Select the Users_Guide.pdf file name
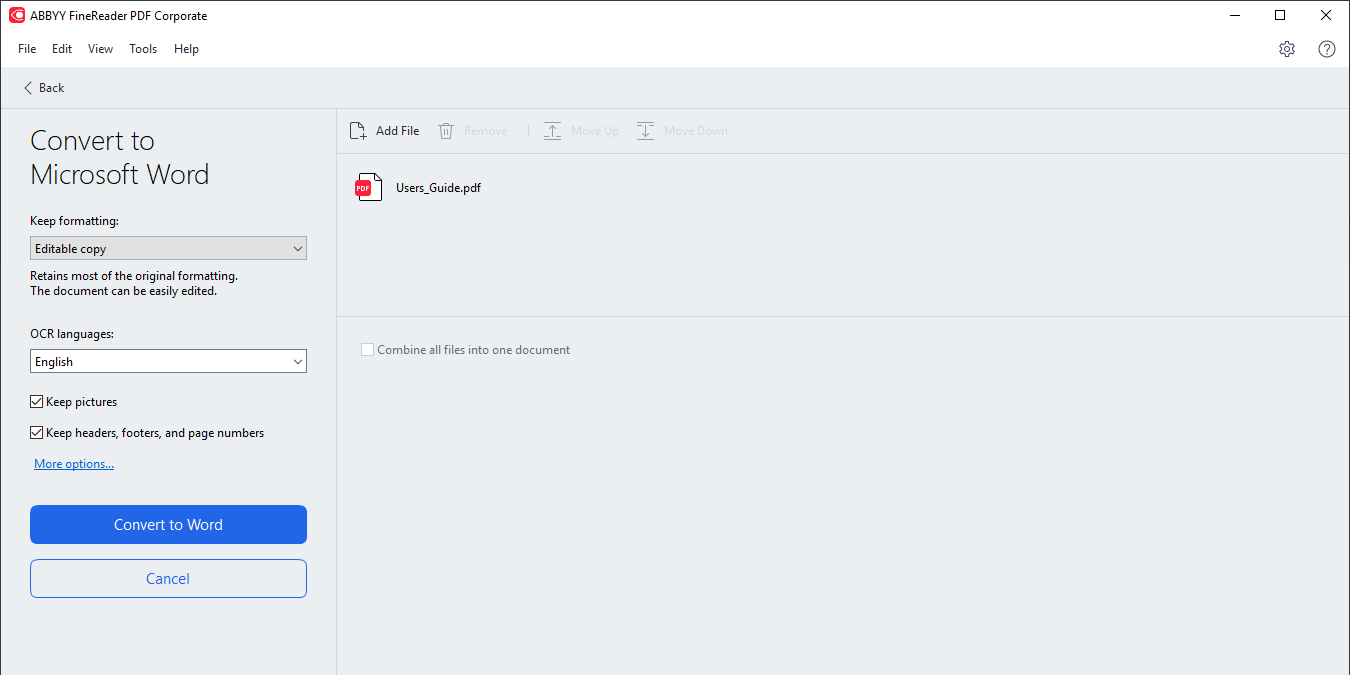The height and width of the screenshot is (675, 1350). (438, 187)
